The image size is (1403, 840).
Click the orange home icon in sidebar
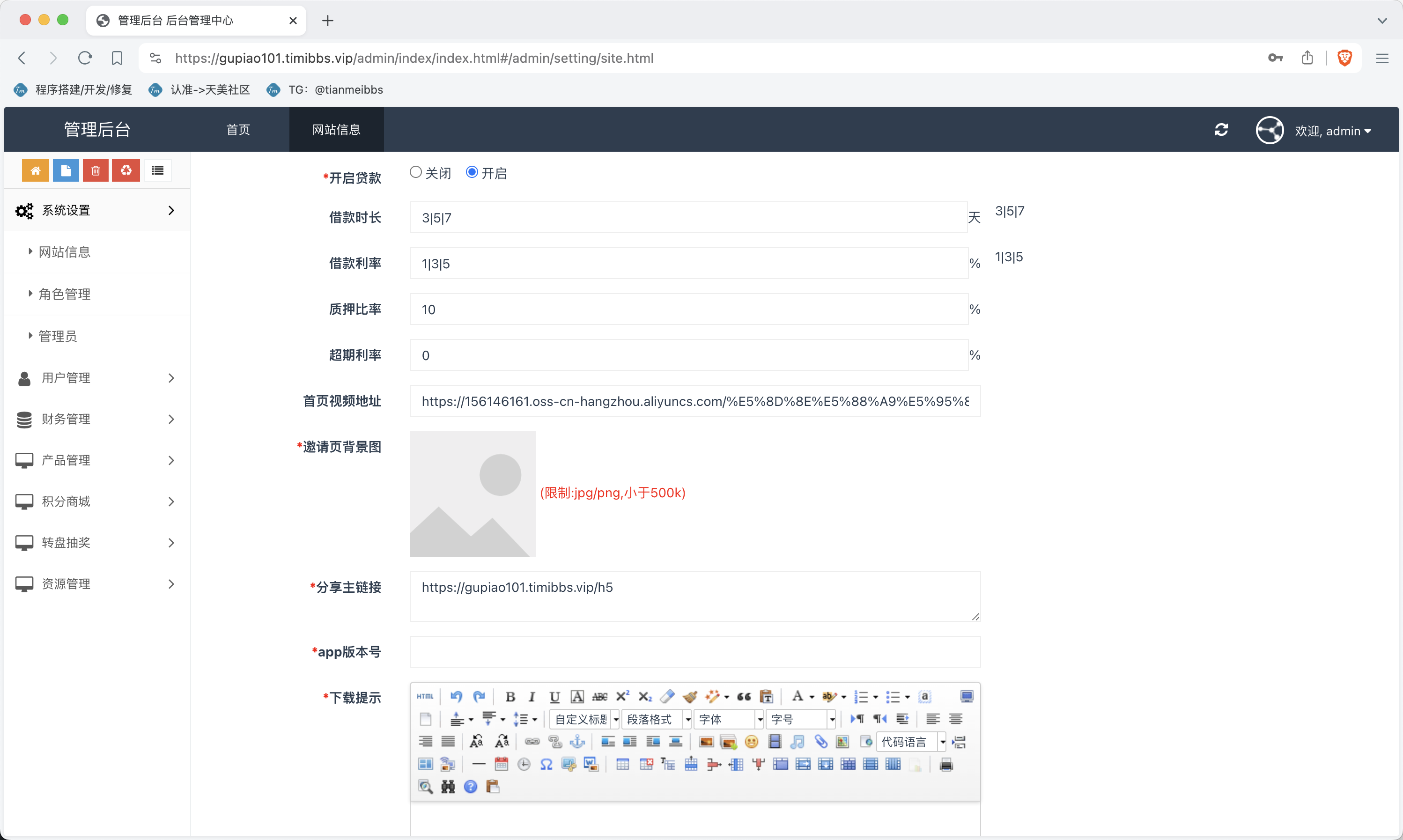(36, 170)
